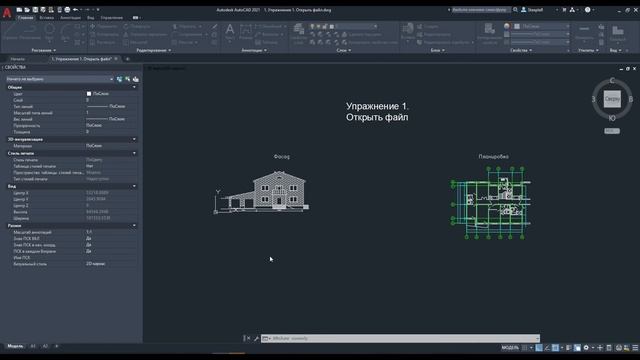The height and width of the screenshot is (360, 640).
Task: Click the Undo arrow in quick access toolbar
Action: click(76, 10)
